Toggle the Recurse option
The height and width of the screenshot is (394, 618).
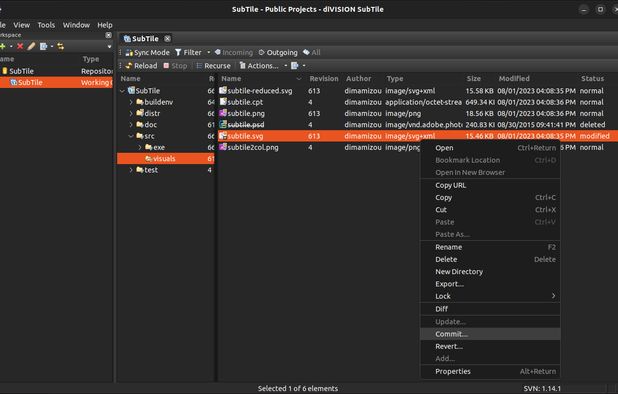[213, 66]
